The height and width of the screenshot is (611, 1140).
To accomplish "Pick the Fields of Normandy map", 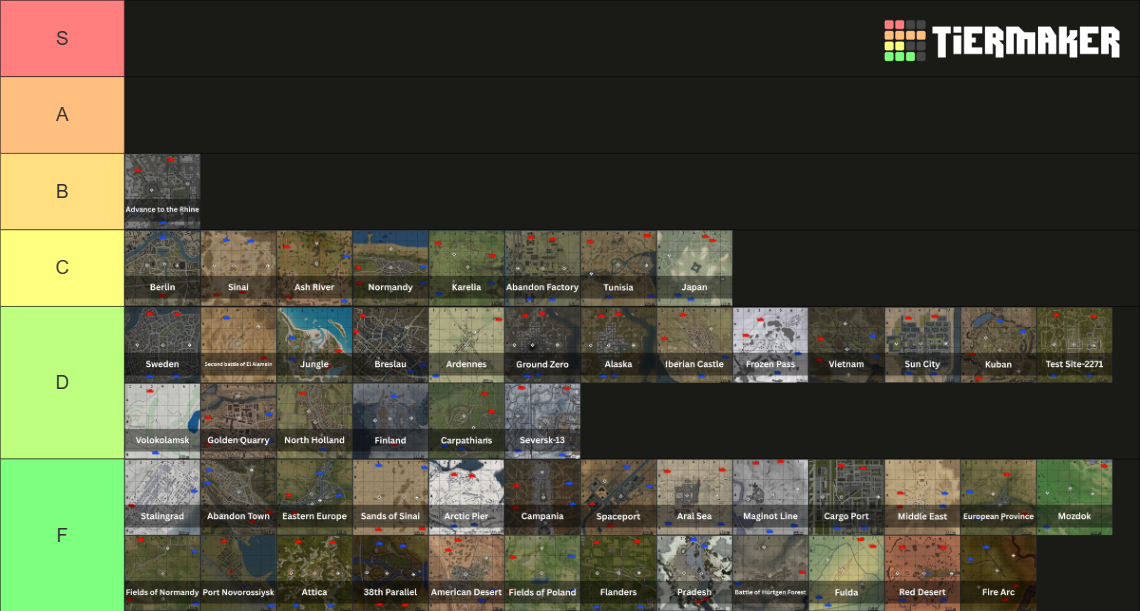I will 162,573.
